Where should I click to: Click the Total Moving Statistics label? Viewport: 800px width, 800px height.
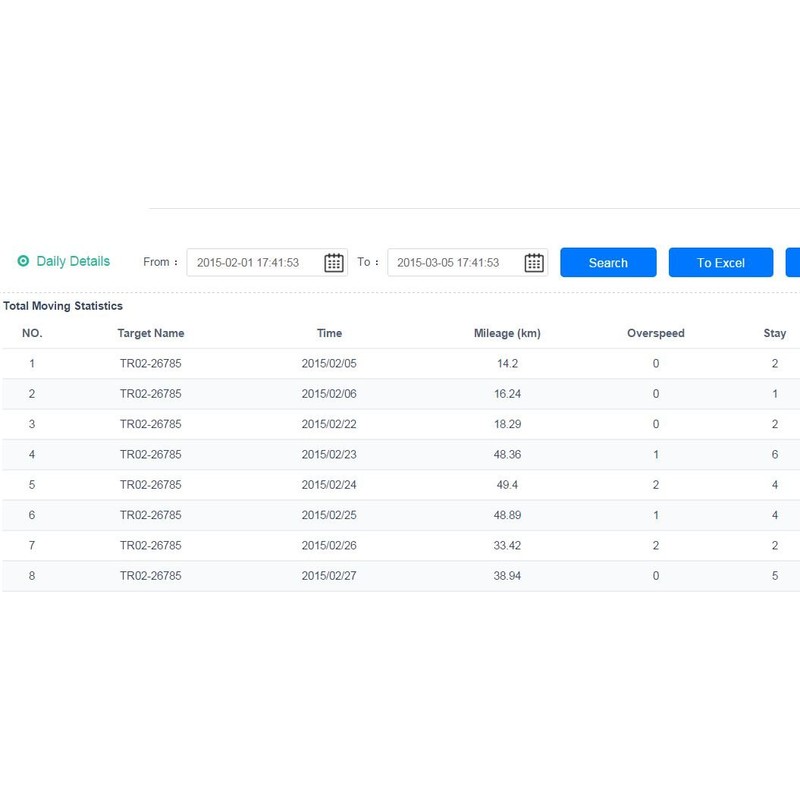click(63, 305)
